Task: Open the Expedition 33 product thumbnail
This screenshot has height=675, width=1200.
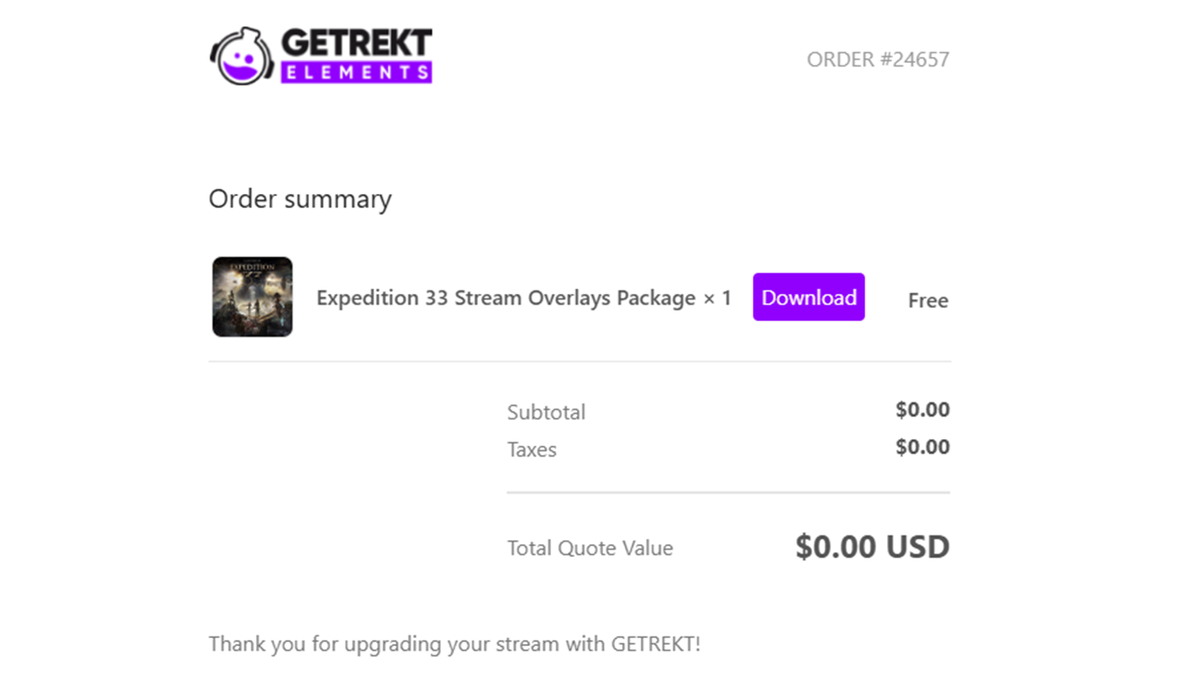Action: (x=252, y=297)
